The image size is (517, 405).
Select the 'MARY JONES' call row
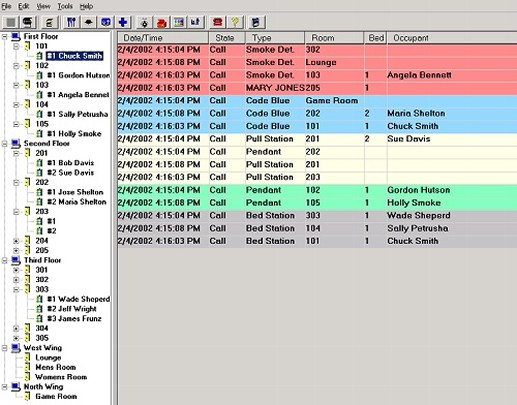[317, 88]
